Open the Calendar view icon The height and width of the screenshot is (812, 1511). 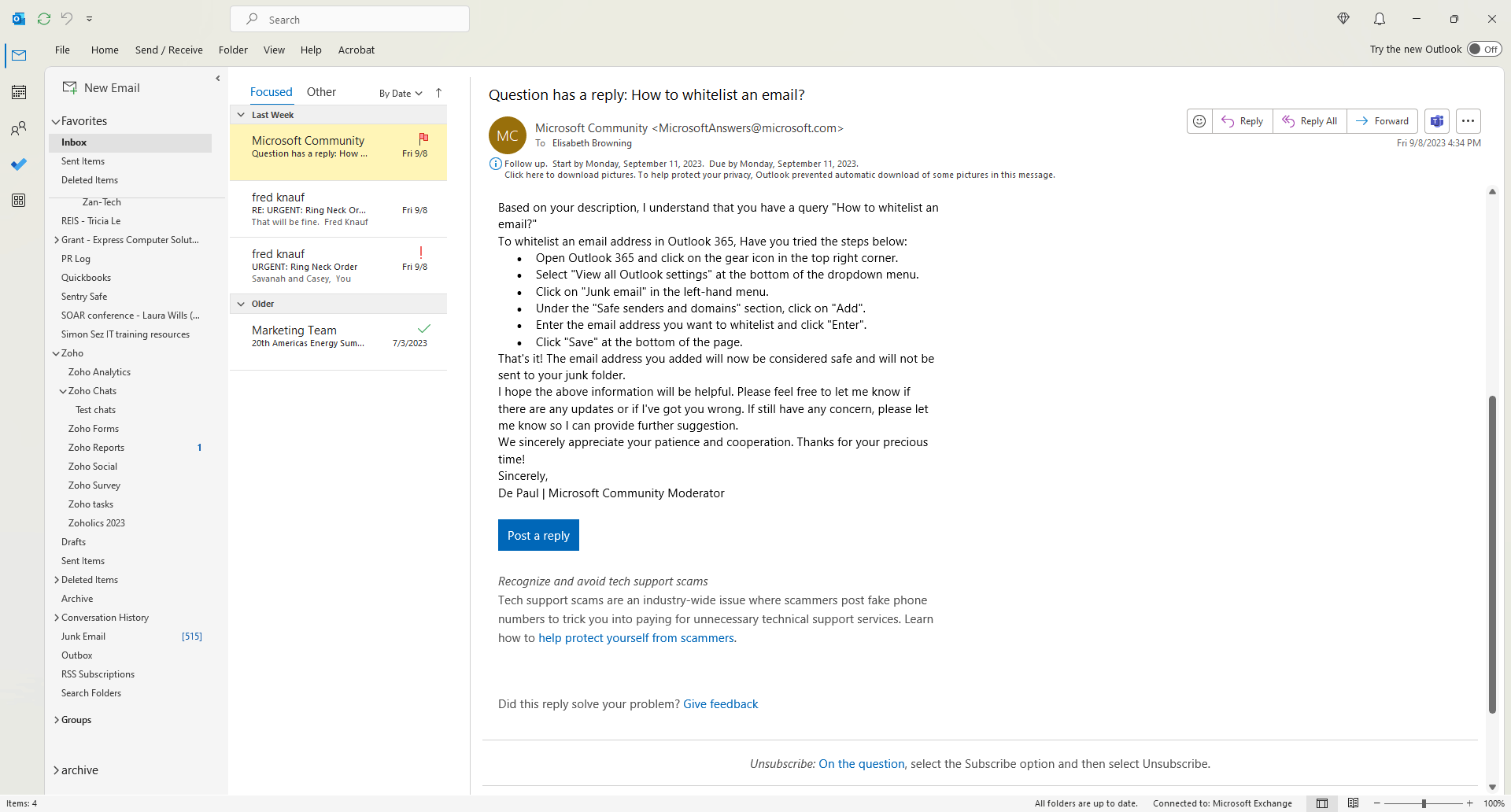pyautogui.click(x=19, y=92)
